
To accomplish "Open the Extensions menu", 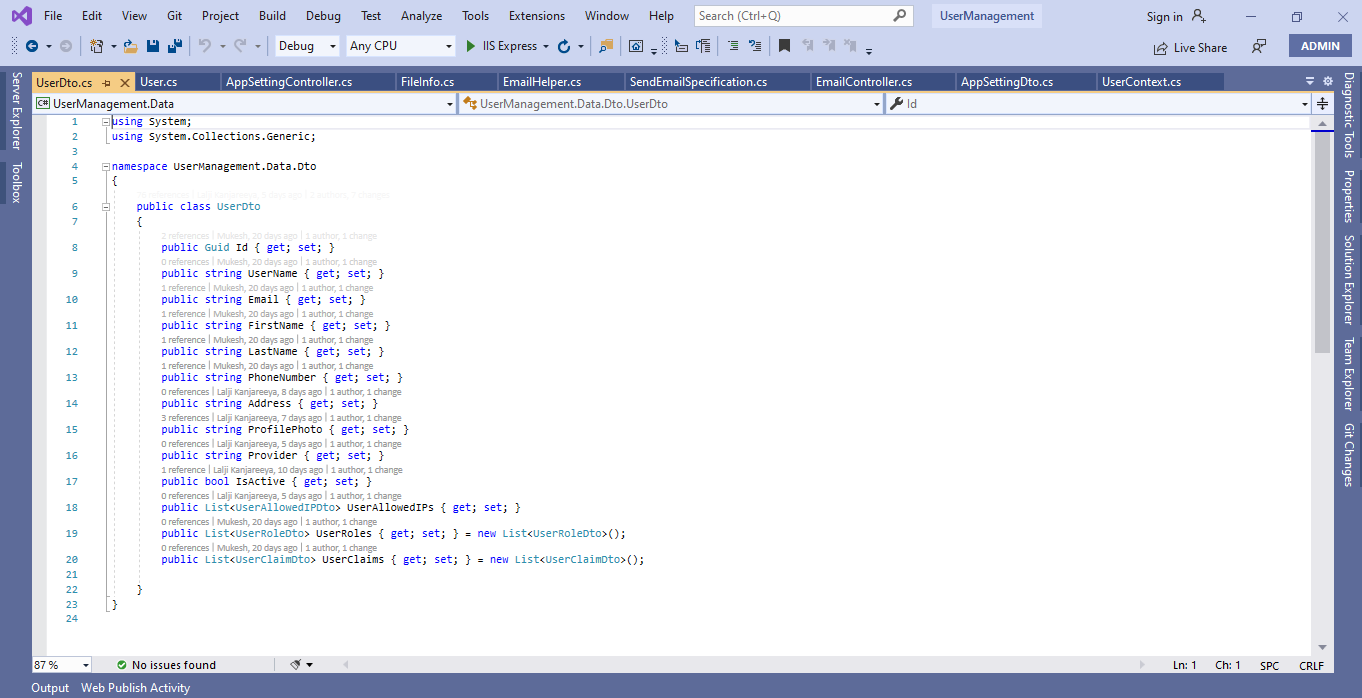I will pos(537,16).
